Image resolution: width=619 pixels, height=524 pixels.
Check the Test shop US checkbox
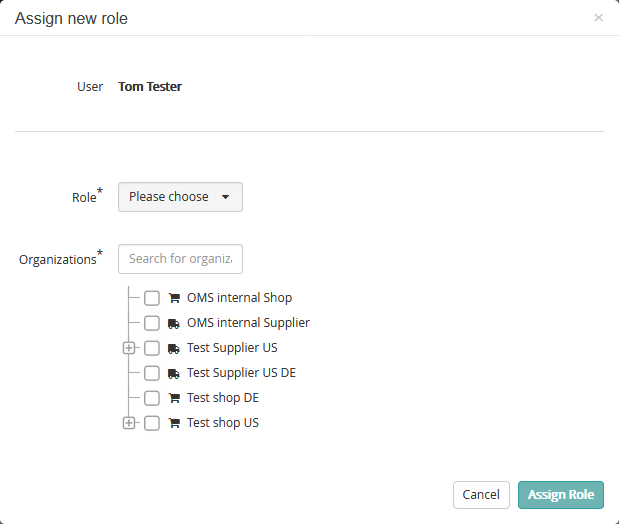152,423
